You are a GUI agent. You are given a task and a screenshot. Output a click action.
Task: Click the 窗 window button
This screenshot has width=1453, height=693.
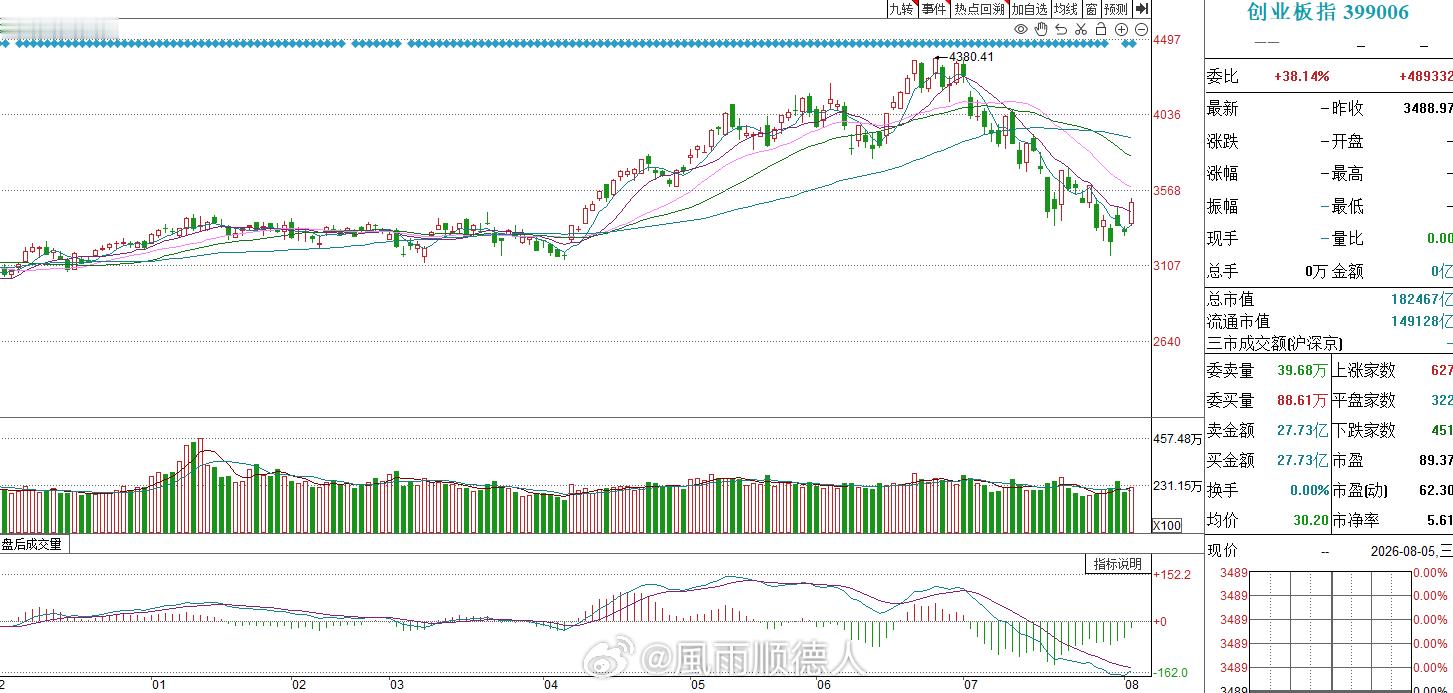(x=1091, y=8)
